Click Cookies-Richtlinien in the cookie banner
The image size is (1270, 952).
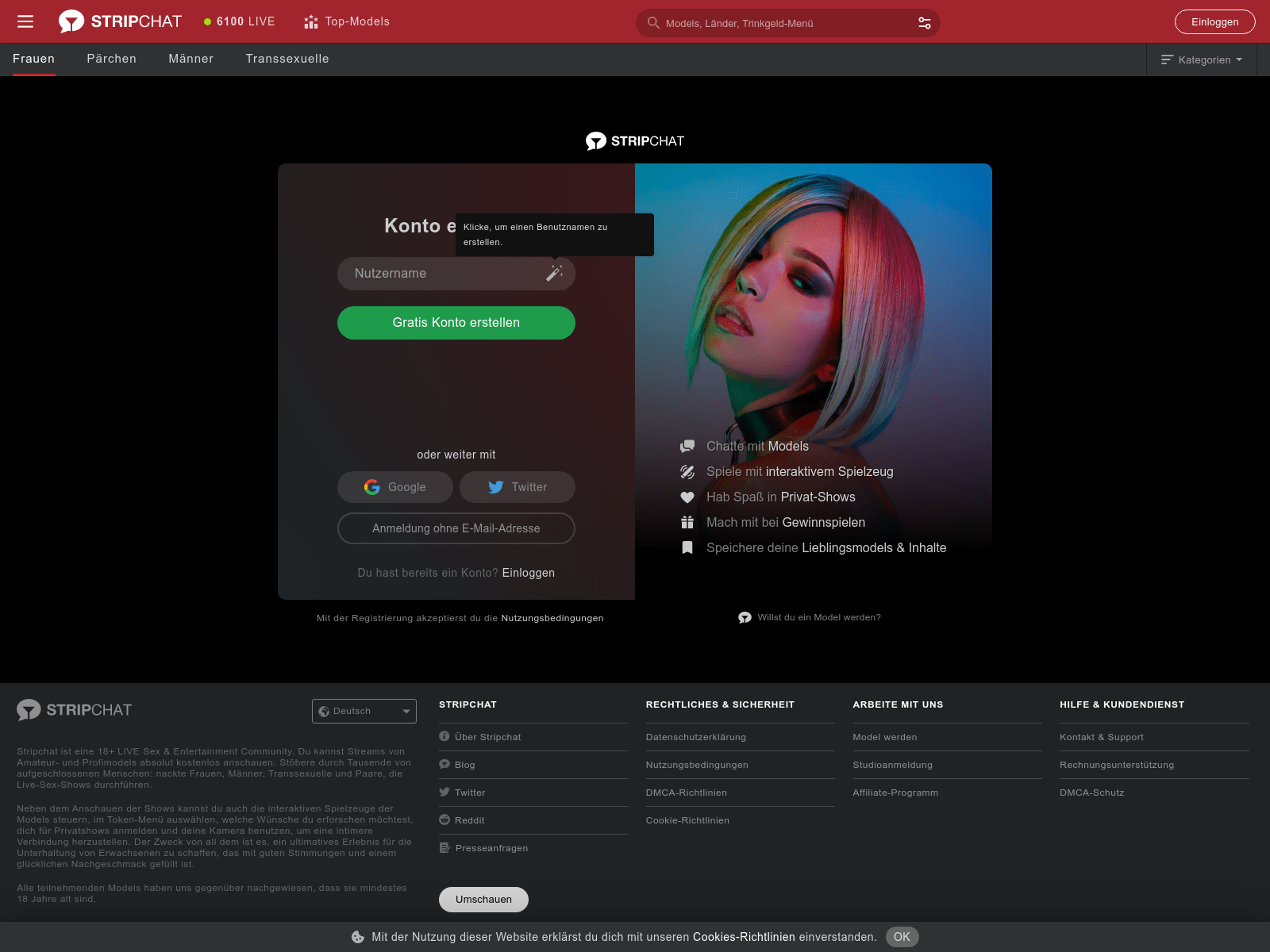[x=744, y=937]
